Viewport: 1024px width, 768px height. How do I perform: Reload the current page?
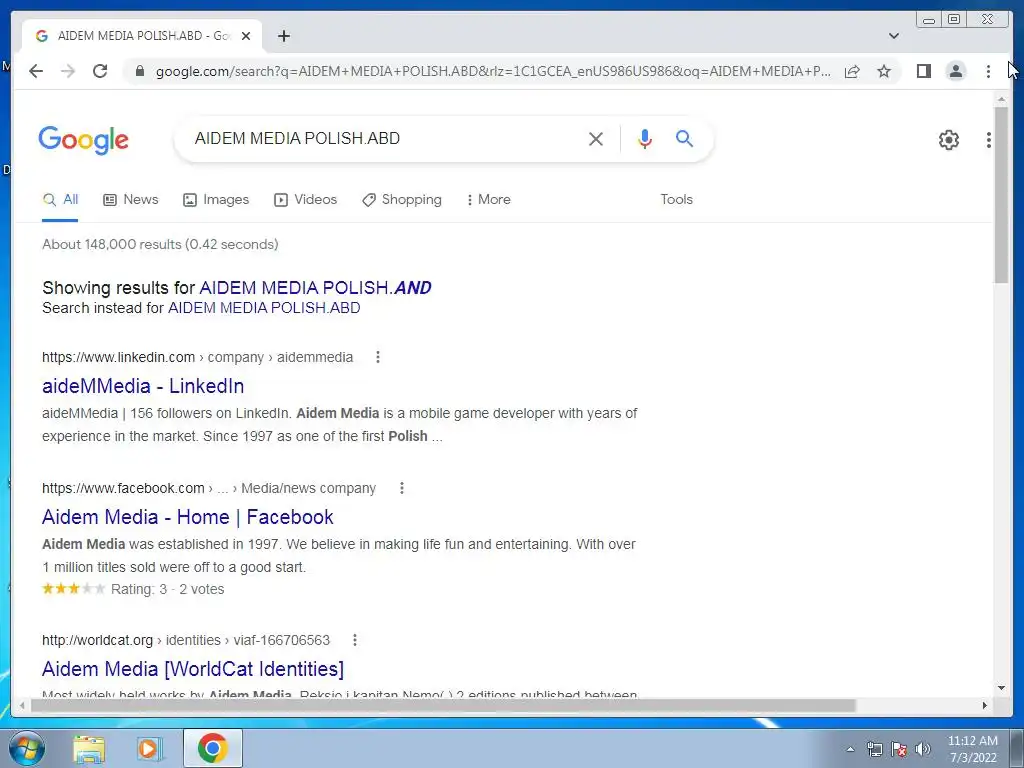coord(100,71)
